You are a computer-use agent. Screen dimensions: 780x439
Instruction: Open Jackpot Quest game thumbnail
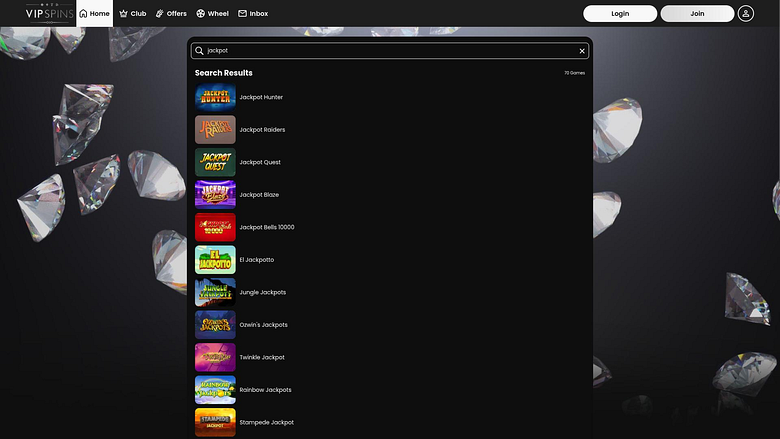click(215, 162)
